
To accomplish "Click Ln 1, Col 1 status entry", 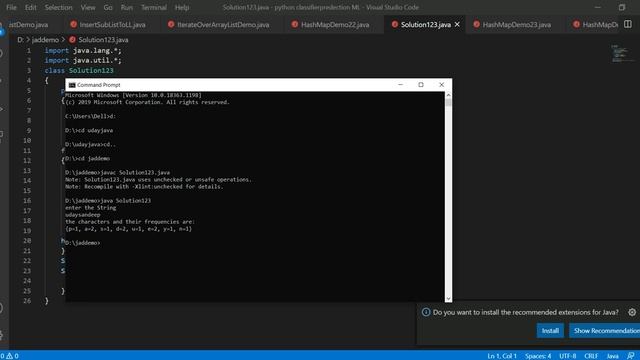I will (x=502, y=356).
